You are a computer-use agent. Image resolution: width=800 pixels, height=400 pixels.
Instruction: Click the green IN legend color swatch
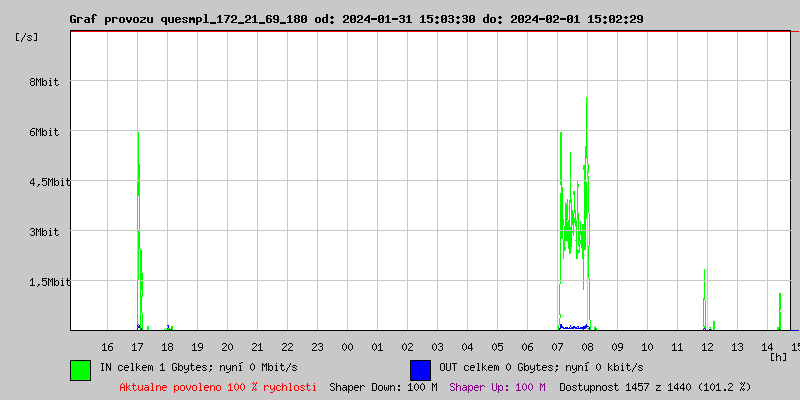tap(81, 370)
